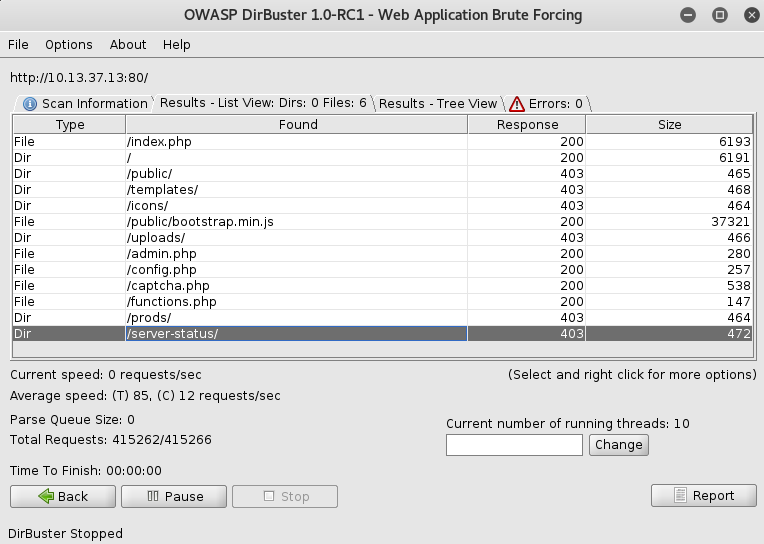Maximize the DirBuster window
This screenshot has width=764, height=544.
pyautogui.click(x=720, y=15)
